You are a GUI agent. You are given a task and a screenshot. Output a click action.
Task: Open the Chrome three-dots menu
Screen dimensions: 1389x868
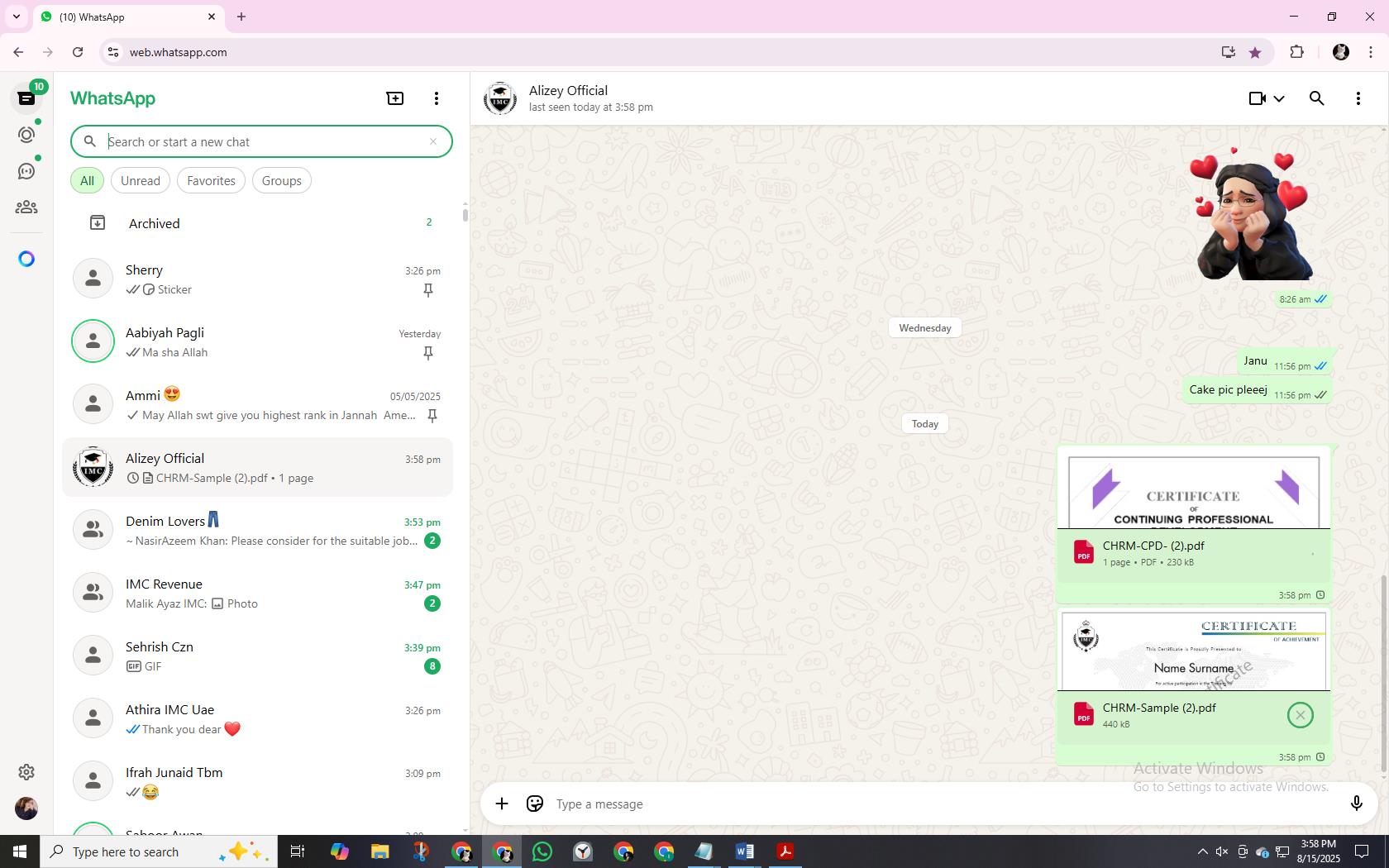[1371, 52]
